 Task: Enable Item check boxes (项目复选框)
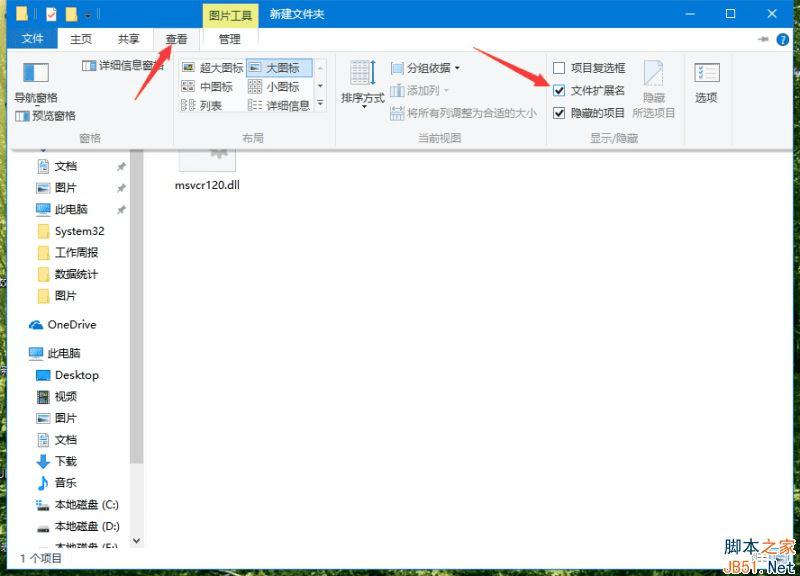pyautogui.click(x=589, y=68)
